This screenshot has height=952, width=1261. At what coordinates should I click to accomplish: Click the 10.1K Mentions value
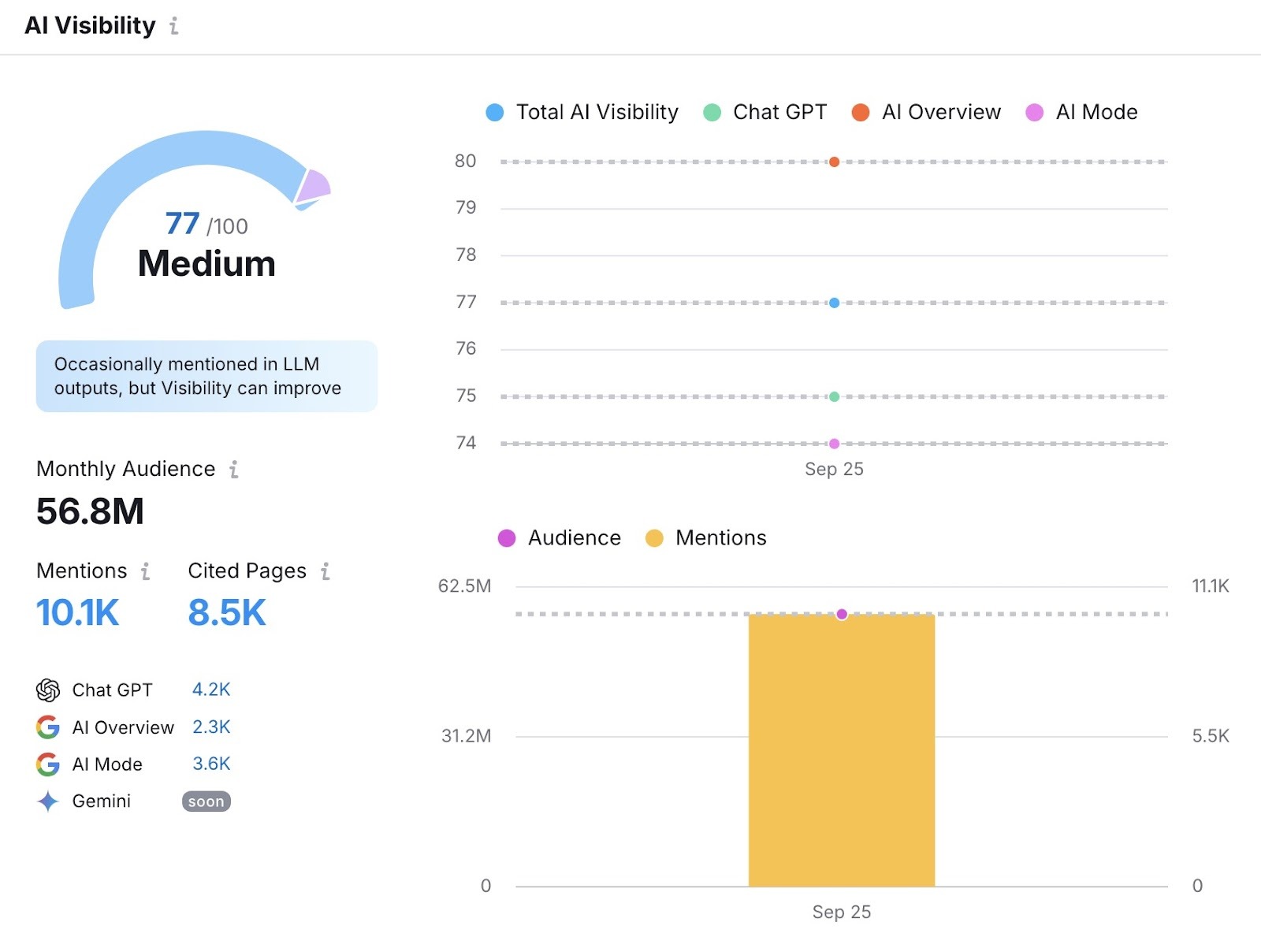pyautogui.click(x=78, y=612)
